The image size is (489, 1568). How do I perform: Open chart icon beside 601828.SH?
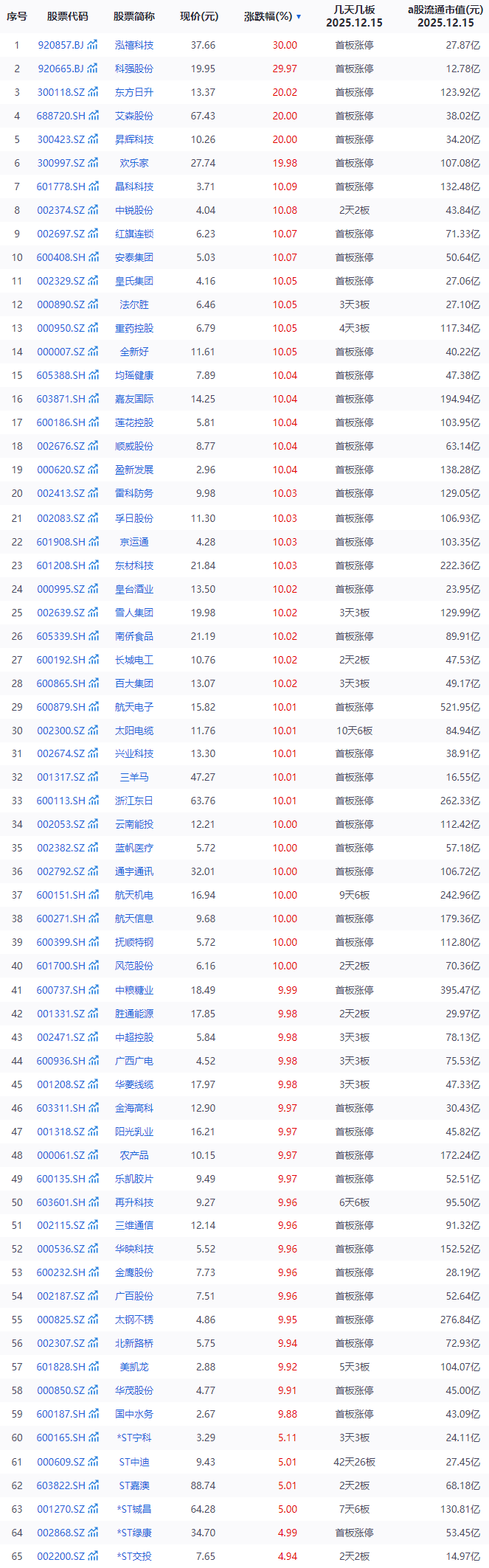[x=93, y=1367]
